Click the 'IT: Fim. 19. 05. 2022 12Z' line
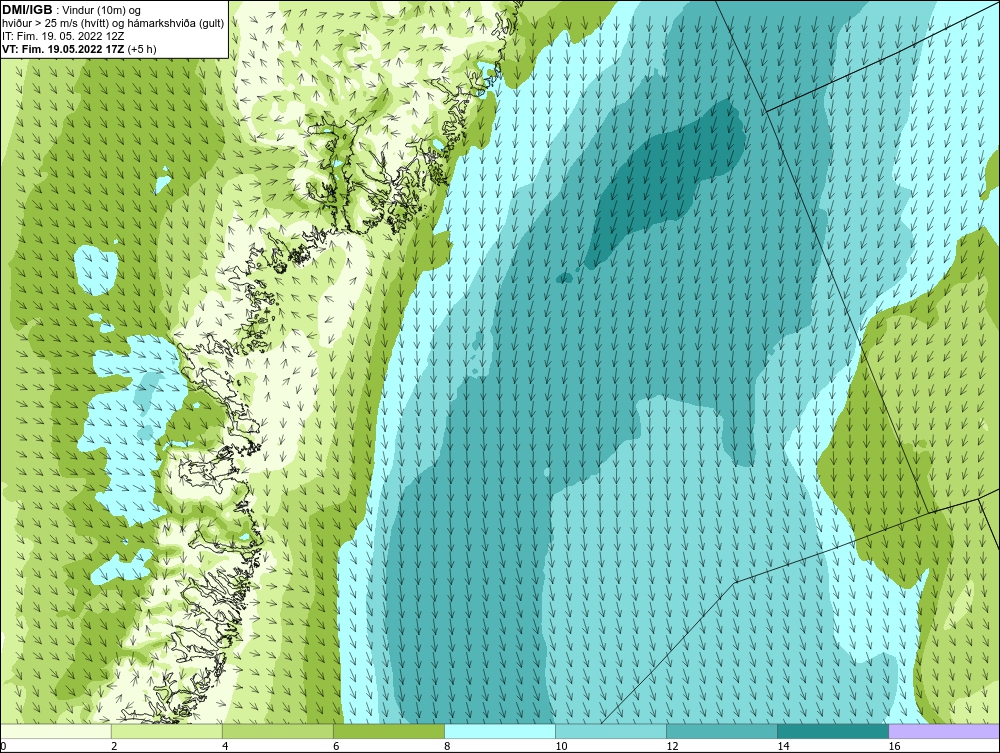 (x=63, y=36)
